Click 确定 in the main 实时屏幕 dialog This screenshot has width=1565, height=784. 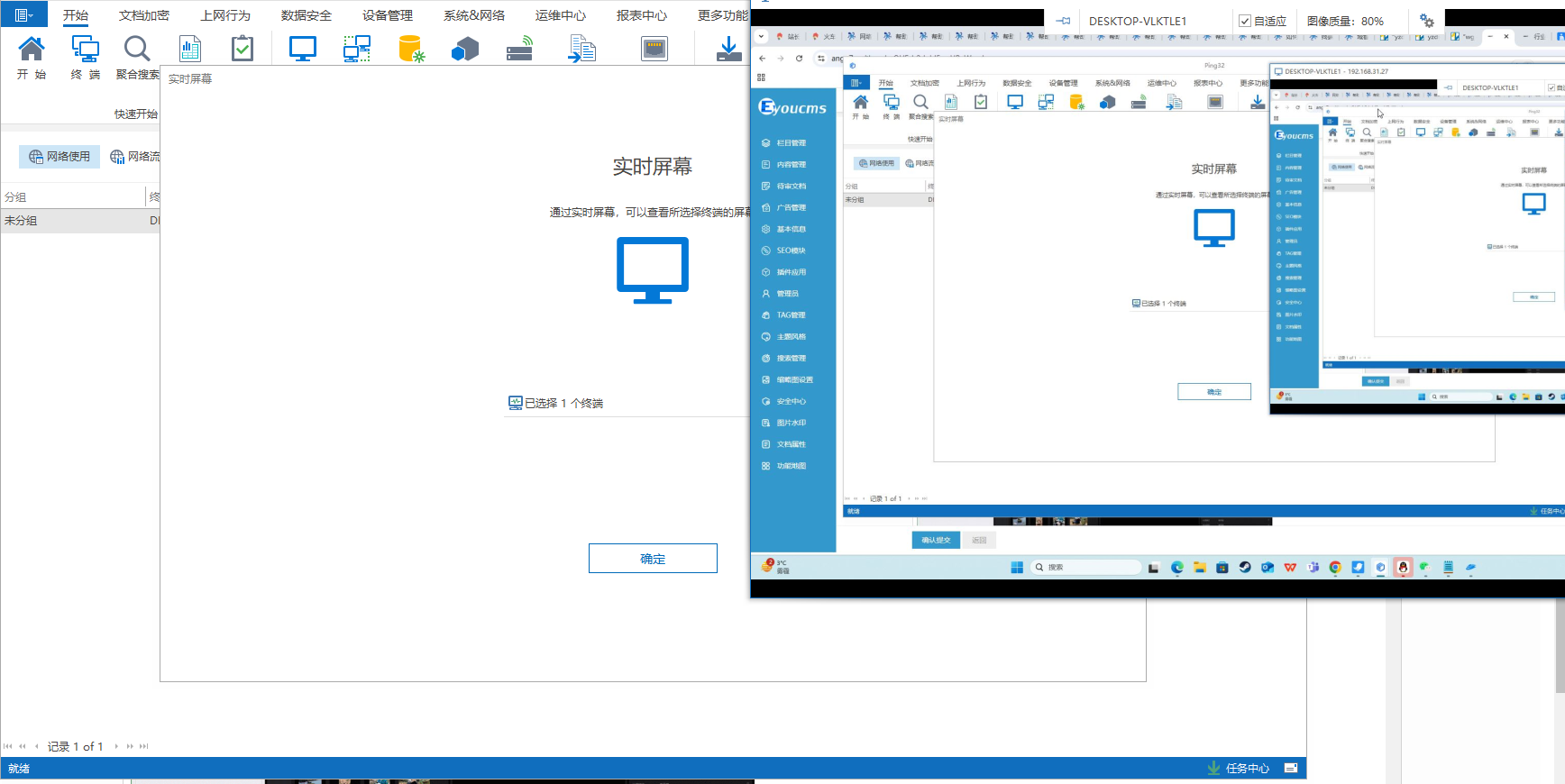[x=653, y=559]
